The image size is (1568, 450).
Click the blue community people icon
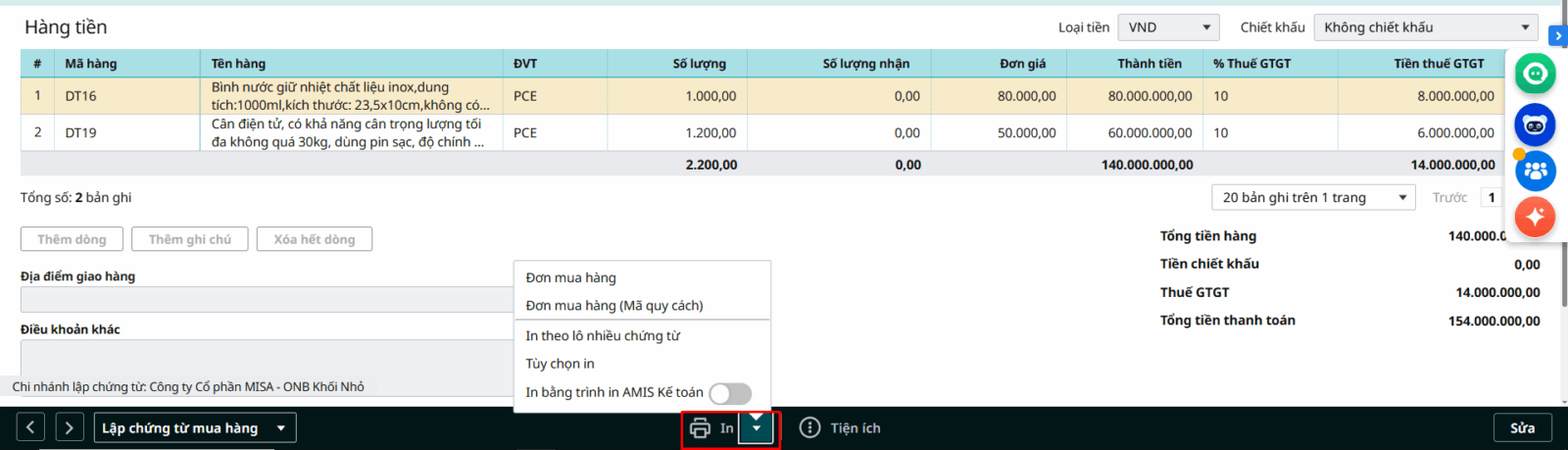pyautogui.click(x=1535, y=171)
